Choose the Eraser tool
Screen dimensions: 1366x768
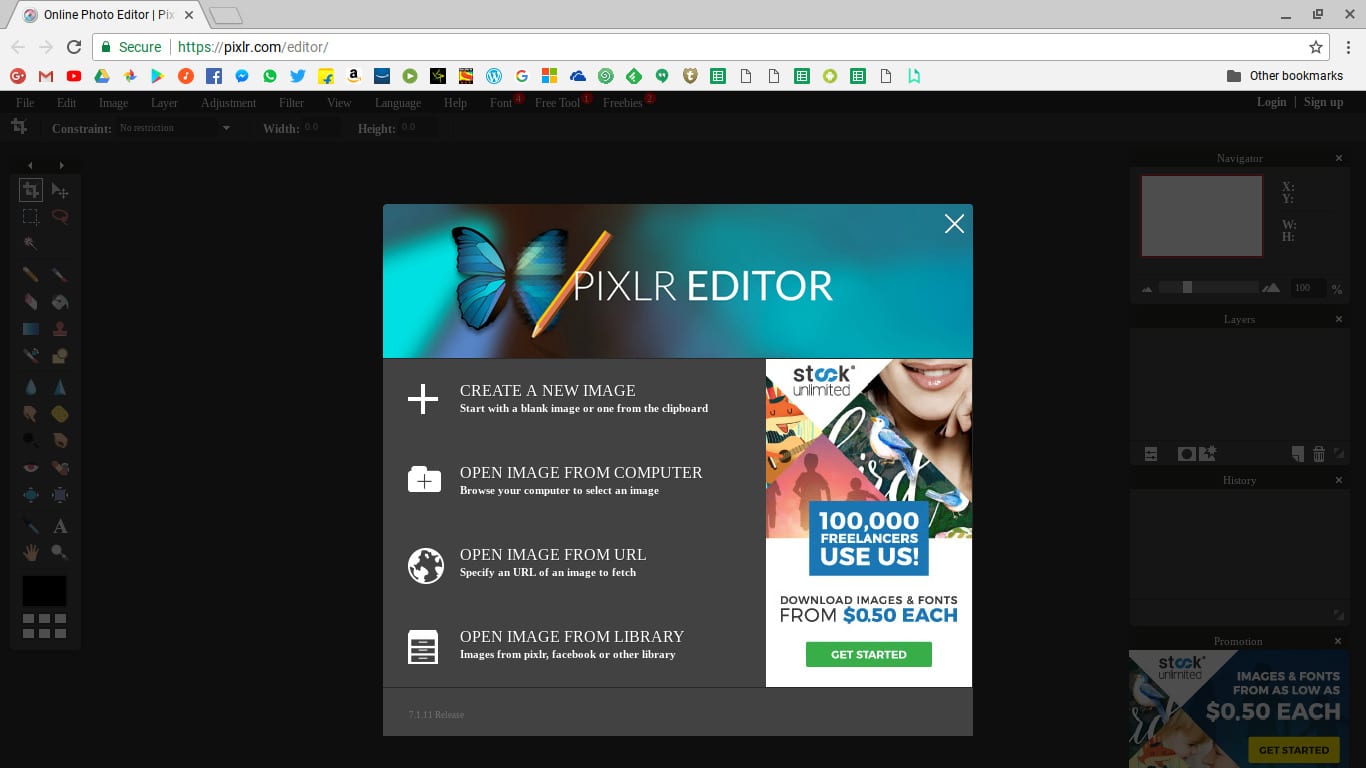[x=31, y=301]
